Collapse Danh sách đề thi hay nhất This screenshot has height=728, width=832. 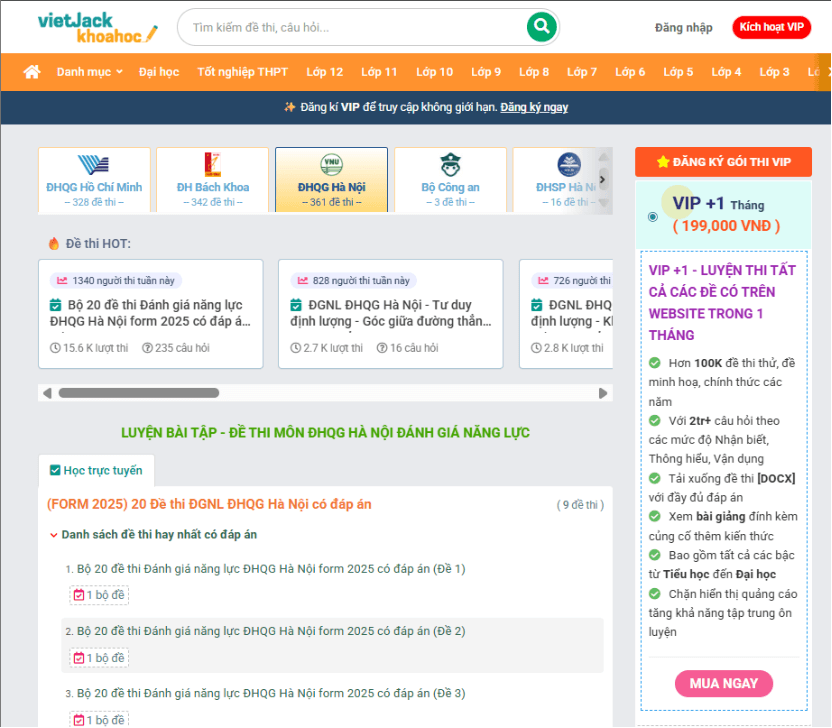[54, 535]
